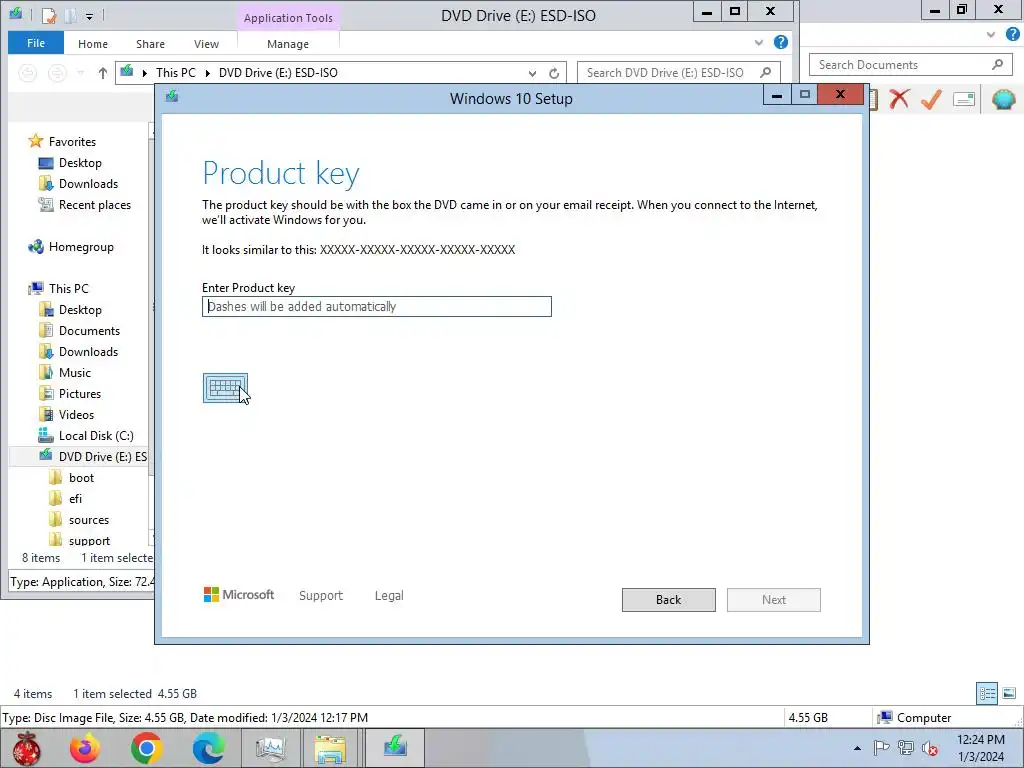Select Pictures in navigation pane
Viewport: 1024px width, 768px height.
[80, 393]
